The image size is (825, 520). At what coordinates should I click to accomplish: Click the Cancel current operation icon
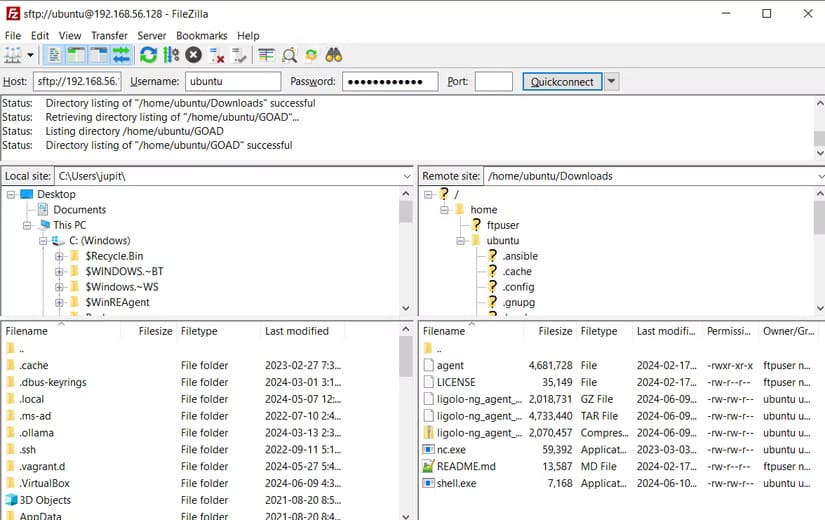coord(194,55)
